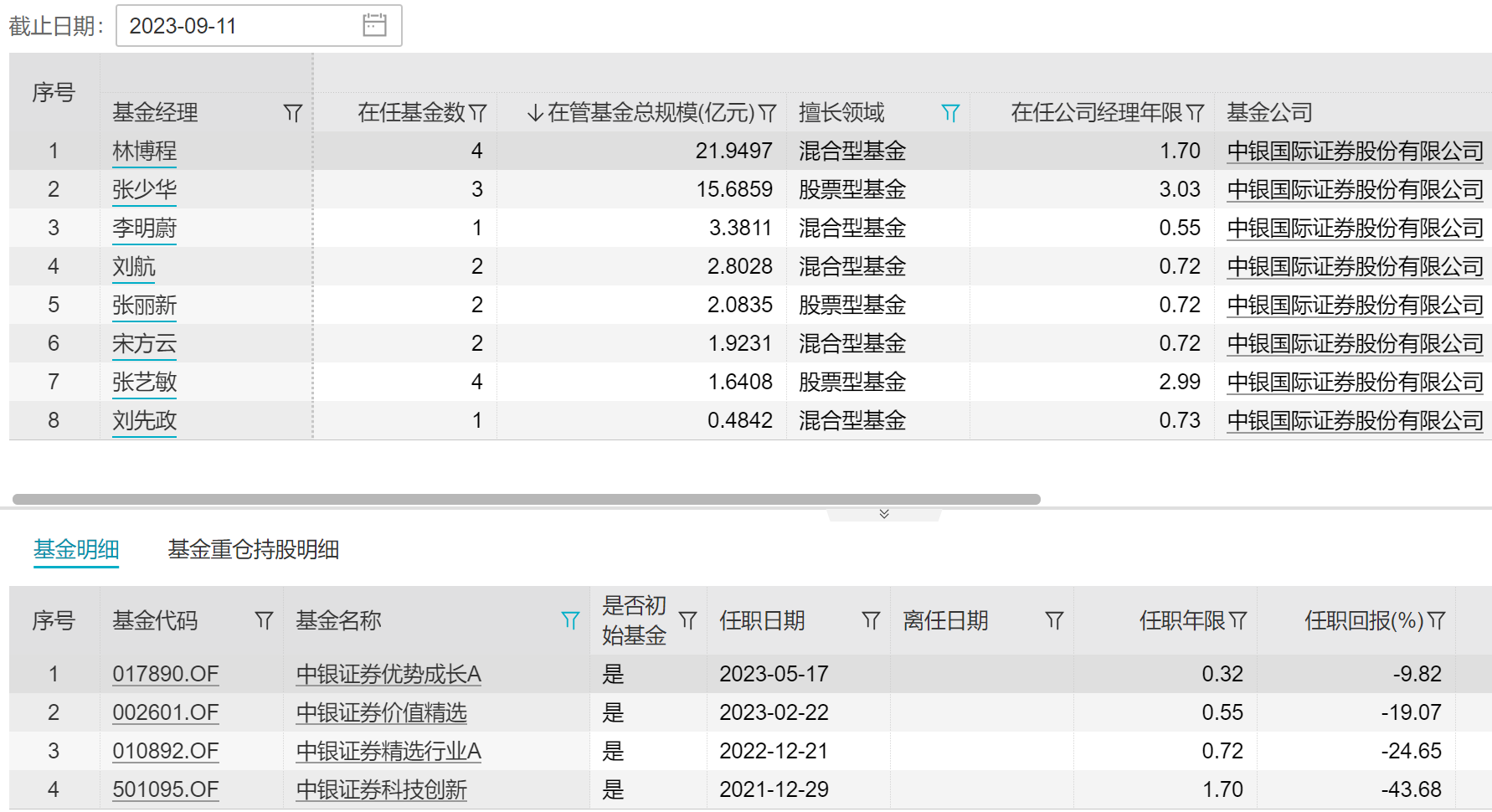Viewport: 1492px width, 812px height.
Task: Open fund 中银证券优势成长A link
Action: pyautogui.click(x=388, y=674)
